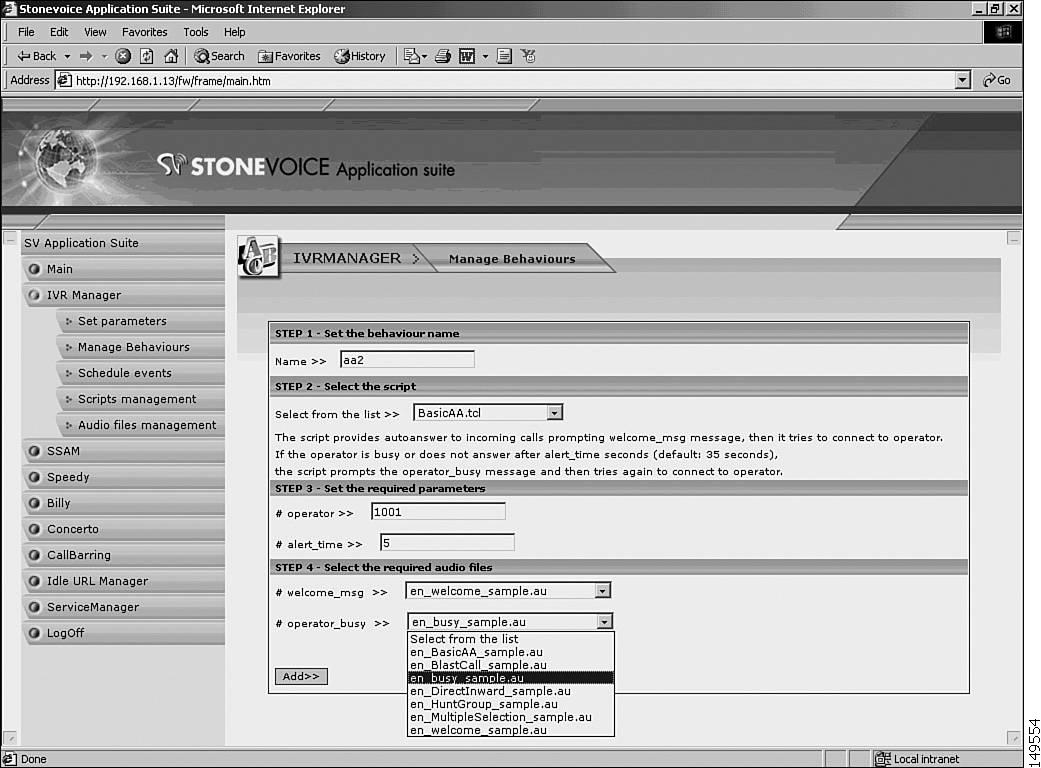
Task: Open the View menu
Action: pos(95,32)
